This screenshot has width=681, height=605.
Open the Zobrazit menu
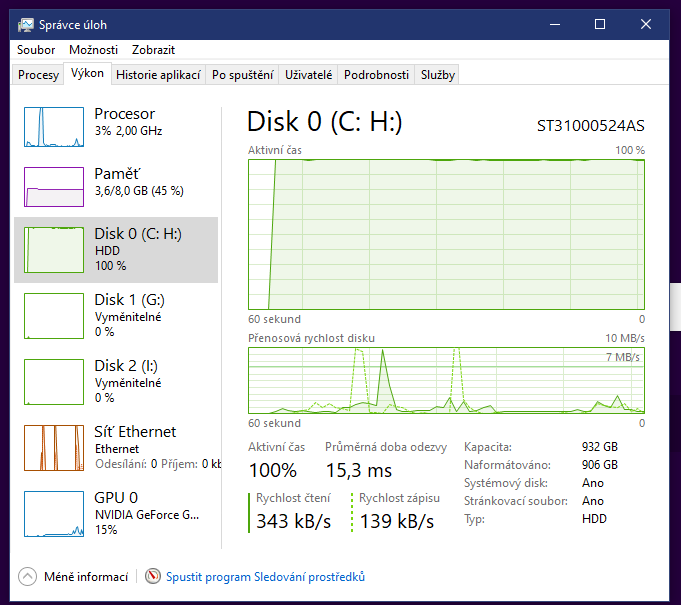point(152,49)
